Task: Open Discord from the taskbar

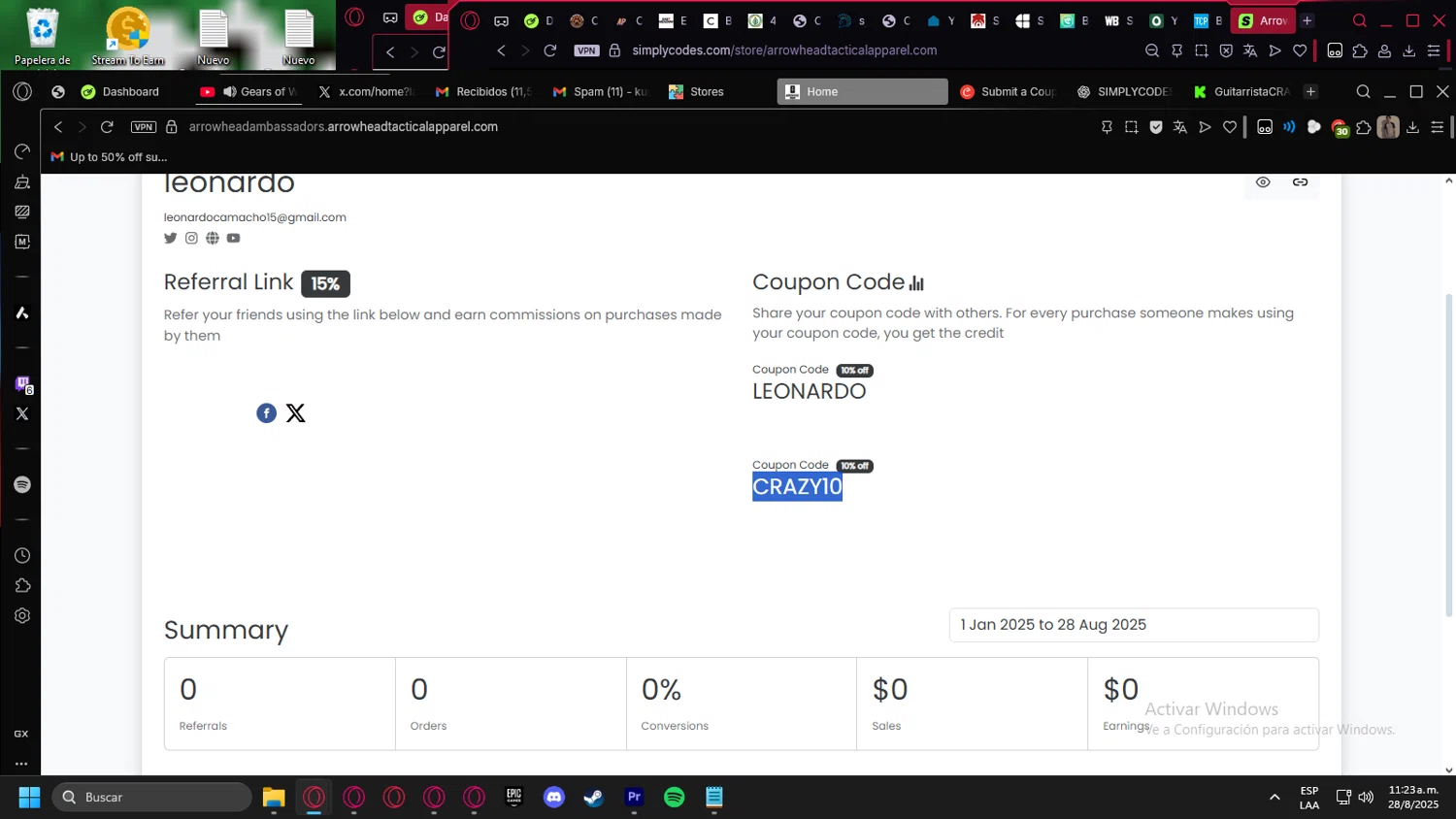Action: pyautogui.click(x=554, y=798)
